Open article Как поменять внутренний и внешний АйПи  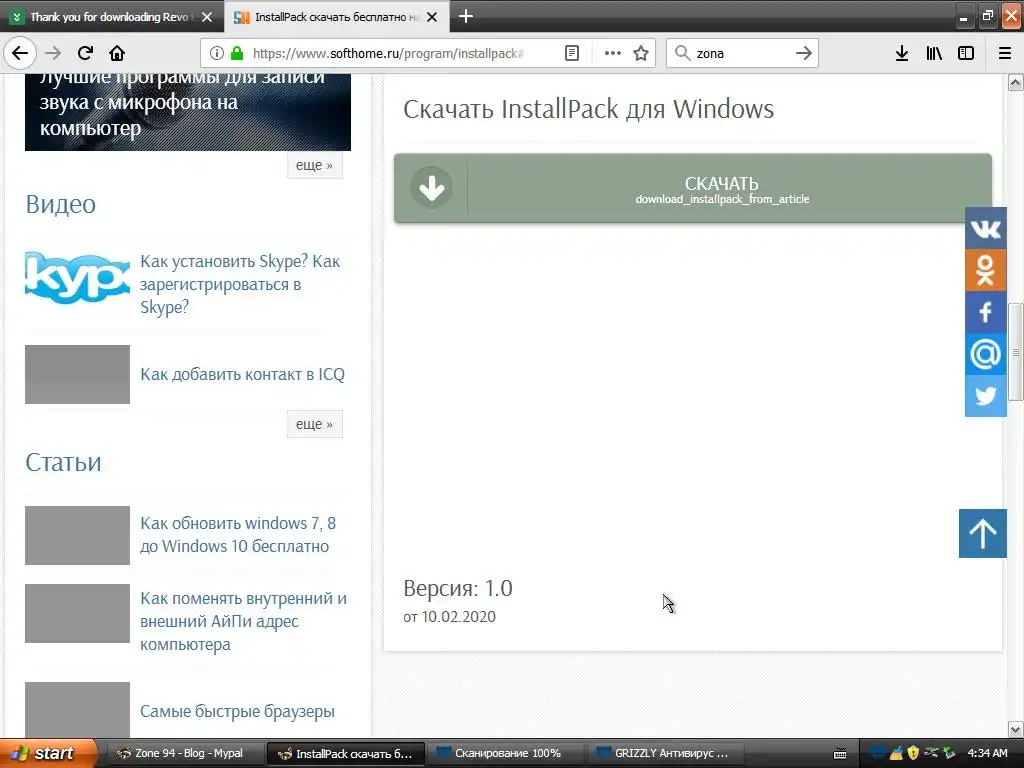click(x=243, y=621)
